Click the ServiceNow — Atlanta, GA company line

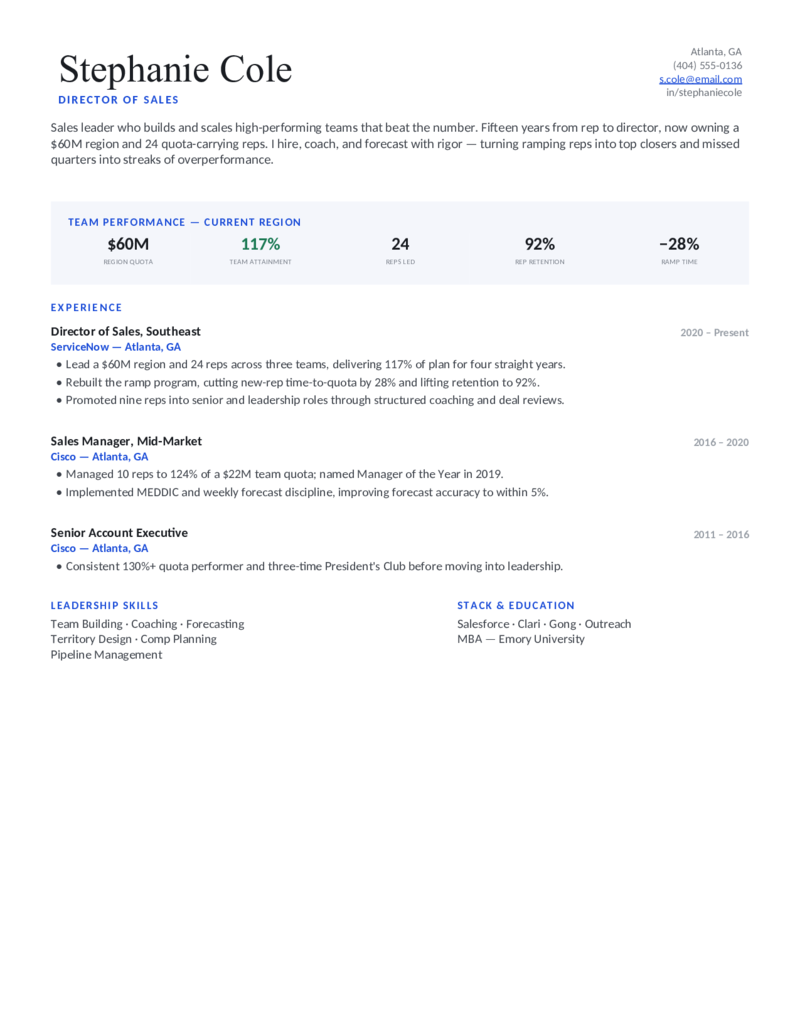[116, 347]
